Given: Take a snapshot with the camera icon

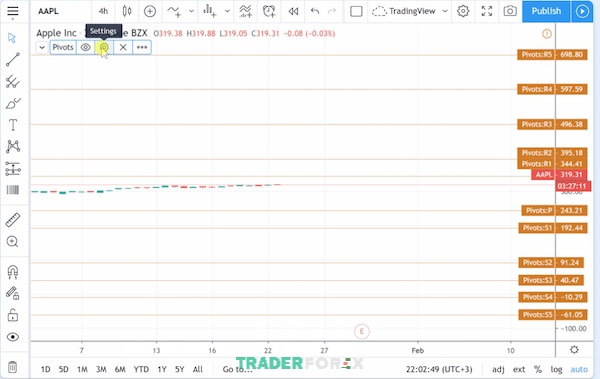Looking at the screenshot, I should 510,11.
